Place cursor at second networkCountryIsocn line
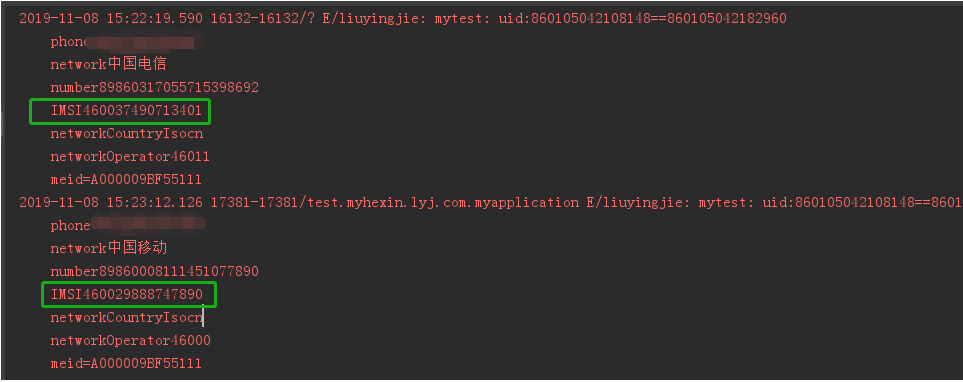 [127, 318]
